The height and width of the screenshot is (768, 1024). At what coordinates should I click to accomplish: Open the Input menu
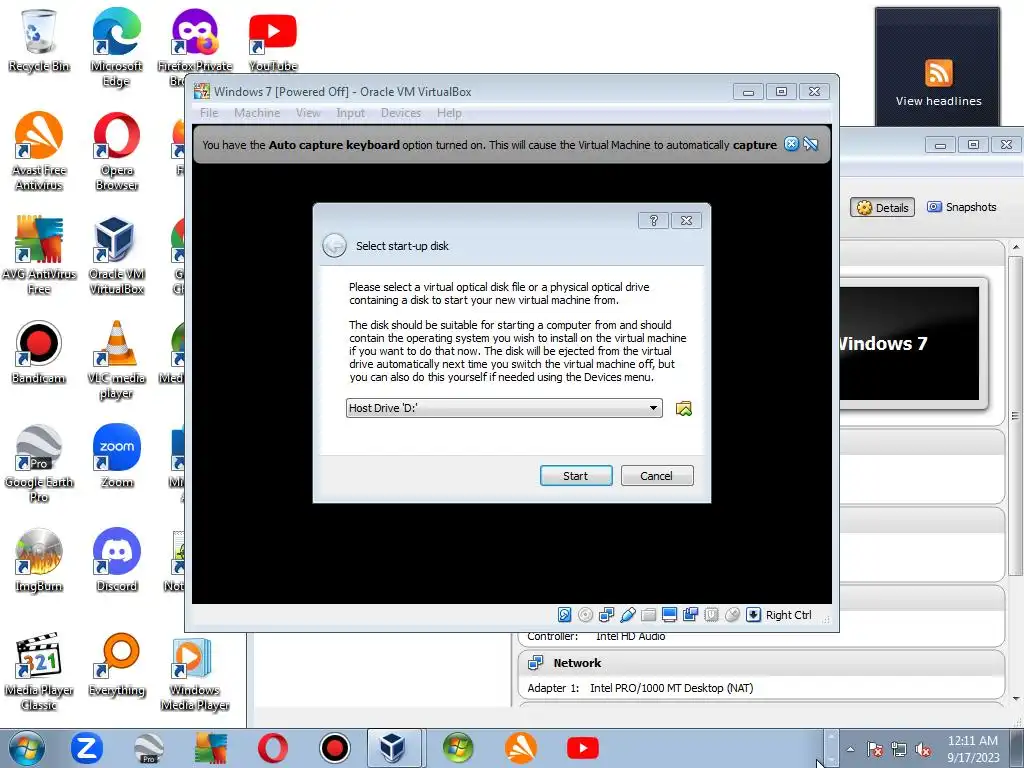pyautogui.click(x=350, y=113)
